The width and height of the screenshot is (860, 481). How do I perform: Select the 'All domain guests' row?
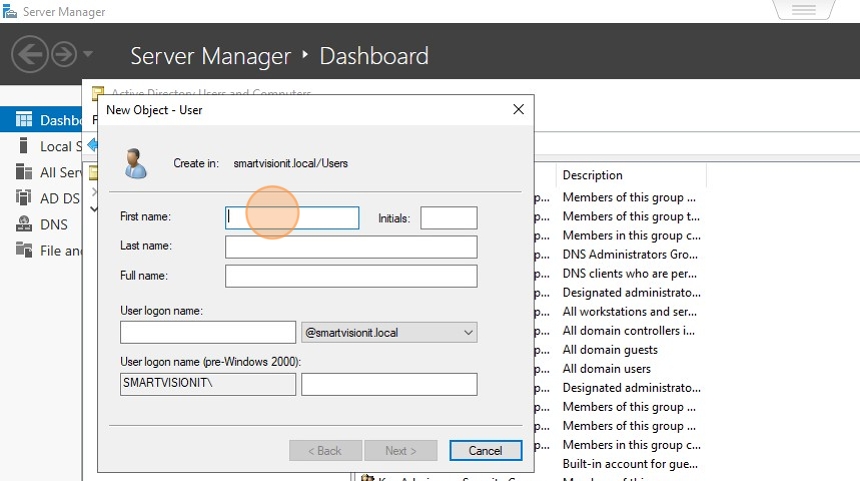coord(610,350)
